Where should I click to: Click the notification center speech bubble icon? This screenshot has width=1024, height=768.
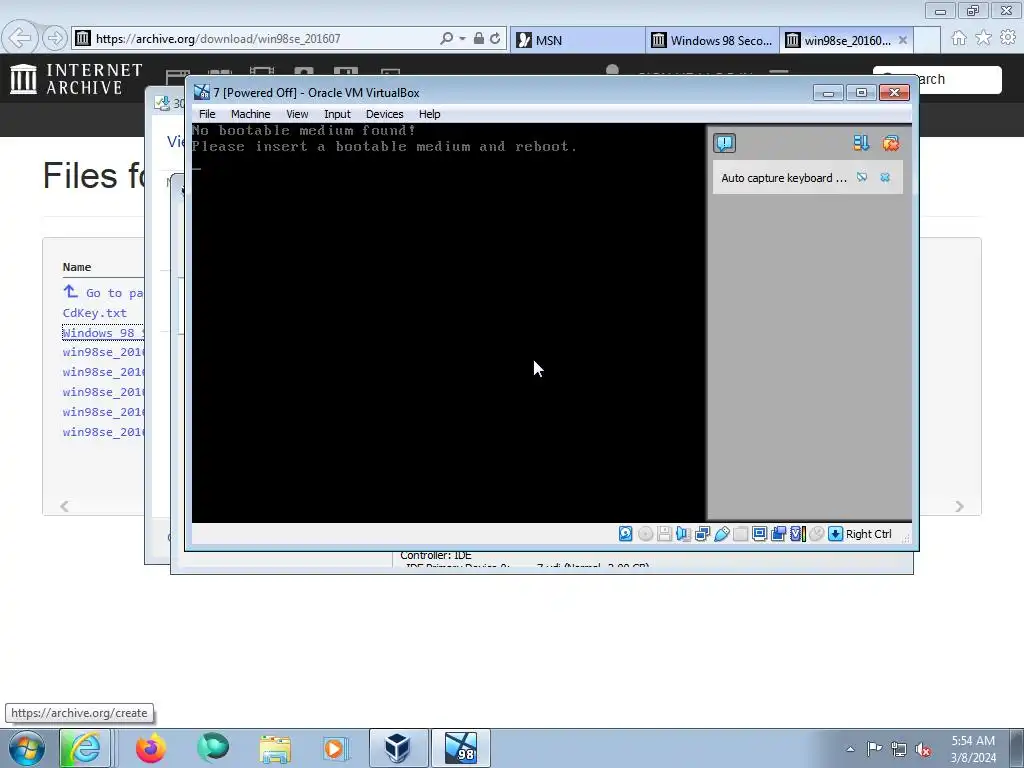click(x=724, y=143)
